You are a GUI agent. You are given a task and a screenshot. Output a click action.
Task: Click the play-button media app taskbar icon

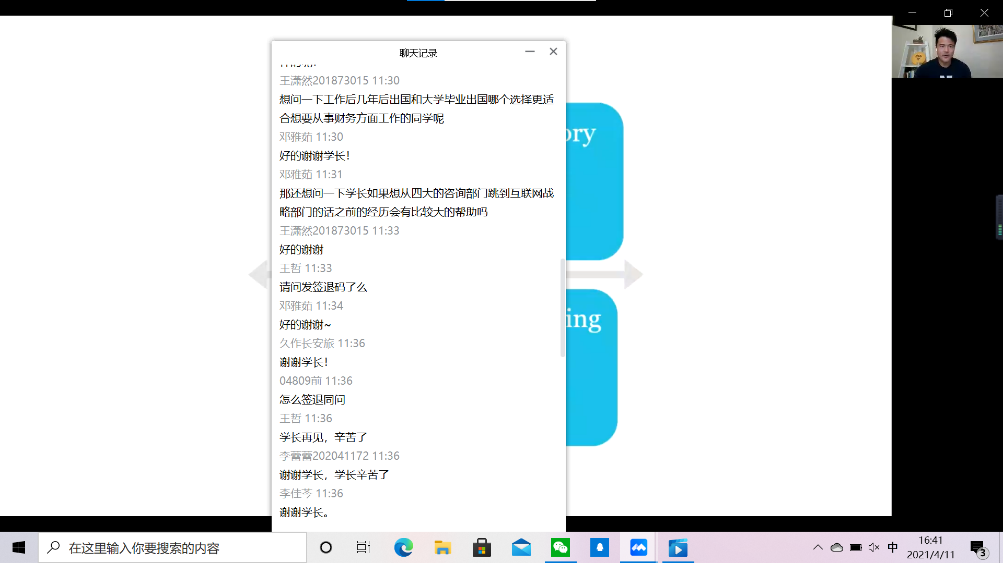pyautogui.click(x=678, y=548)
